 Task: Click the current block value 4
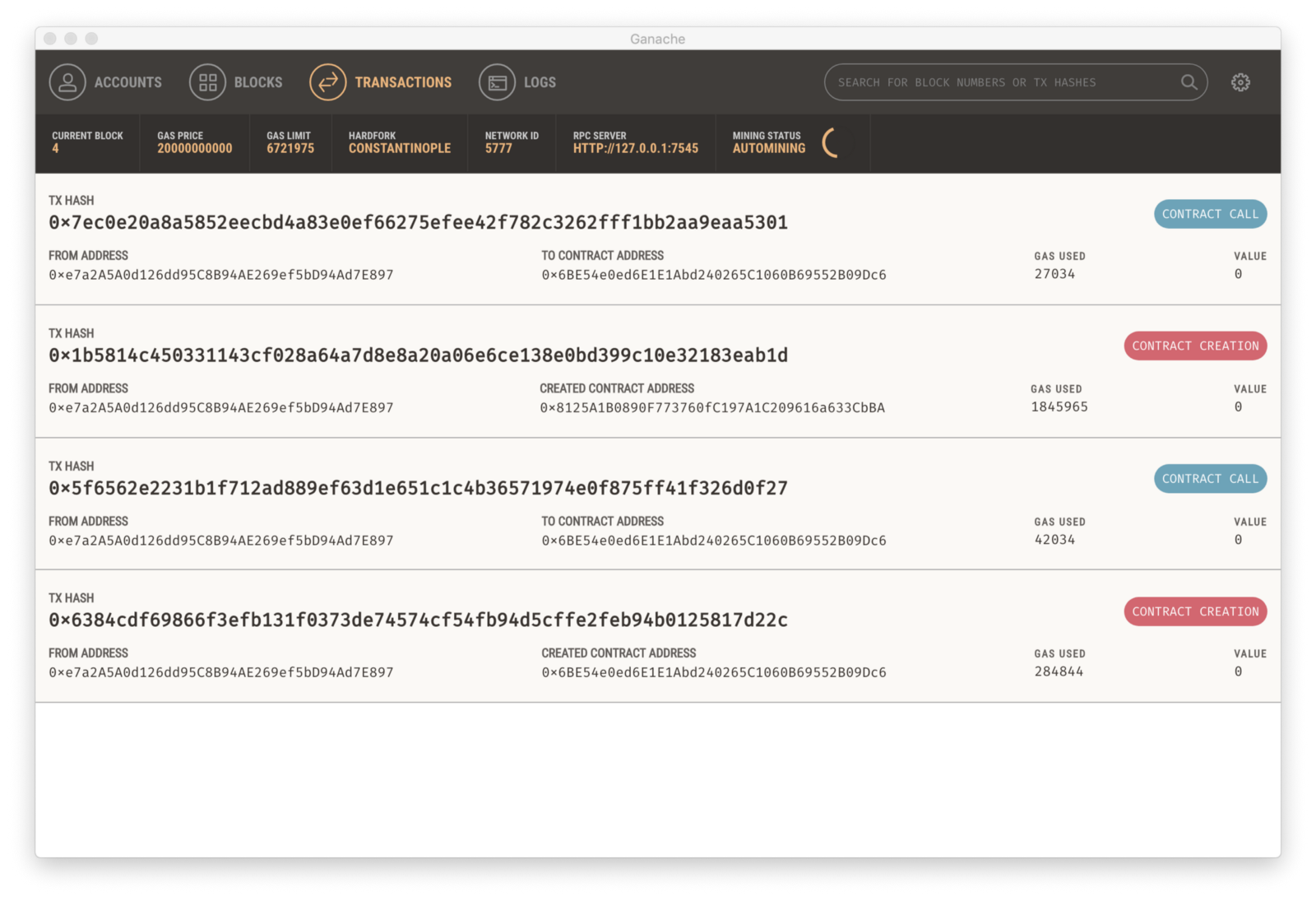pyautogui.click(x=55, y=148)
